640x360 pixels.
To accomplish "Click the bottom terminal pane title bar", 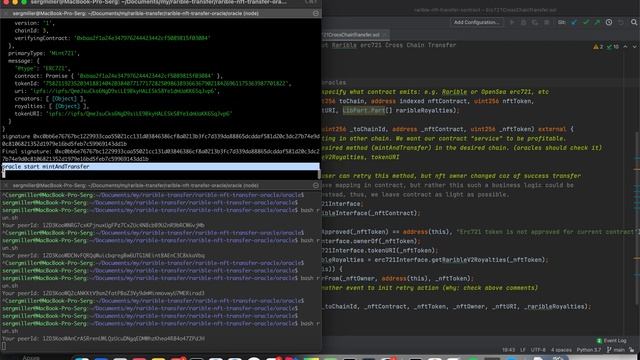I will coord(161,185).
